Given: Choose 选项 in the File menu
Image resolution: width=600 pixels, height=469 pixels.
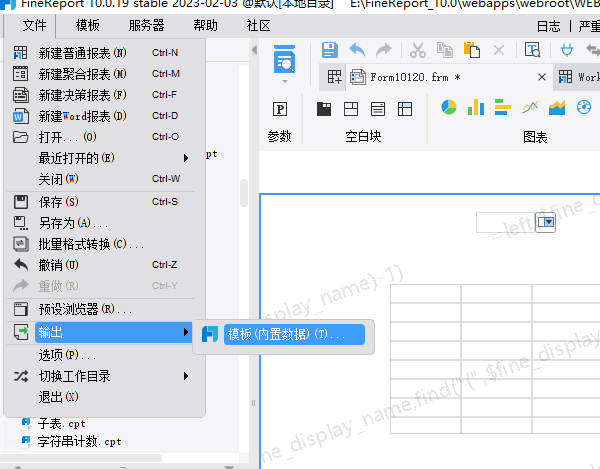Looking at the screenshot, I should pyautogui.click(x=103, y=355).
